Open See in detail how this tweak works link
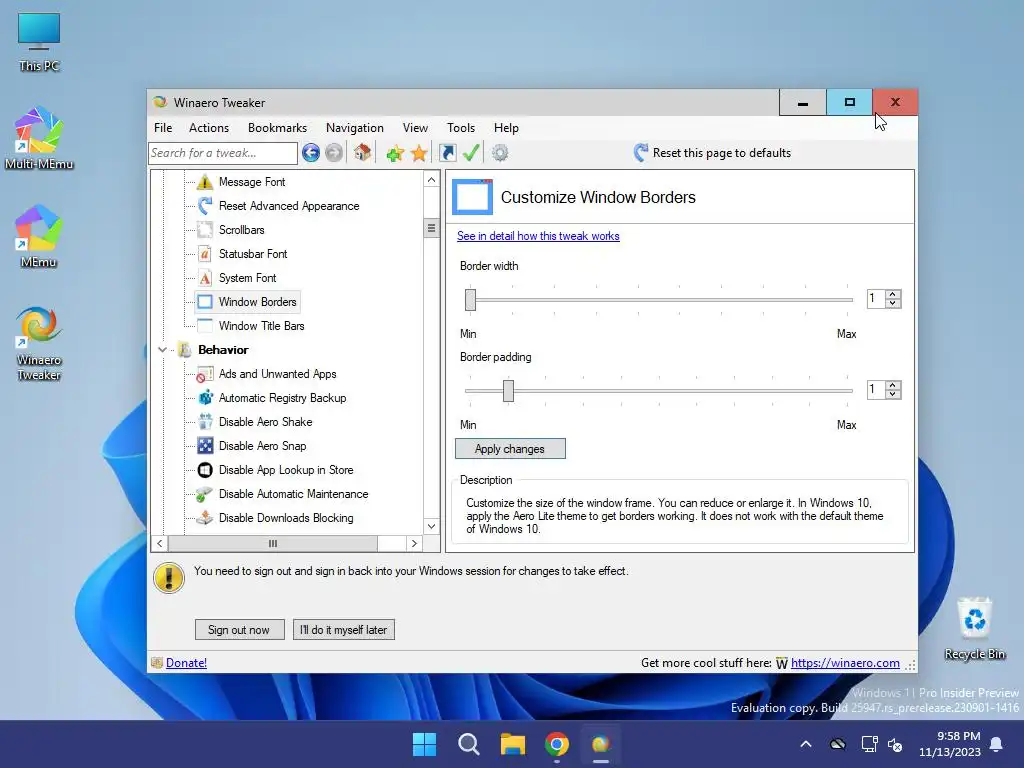 pyautogui.click(x=538, y=236)
